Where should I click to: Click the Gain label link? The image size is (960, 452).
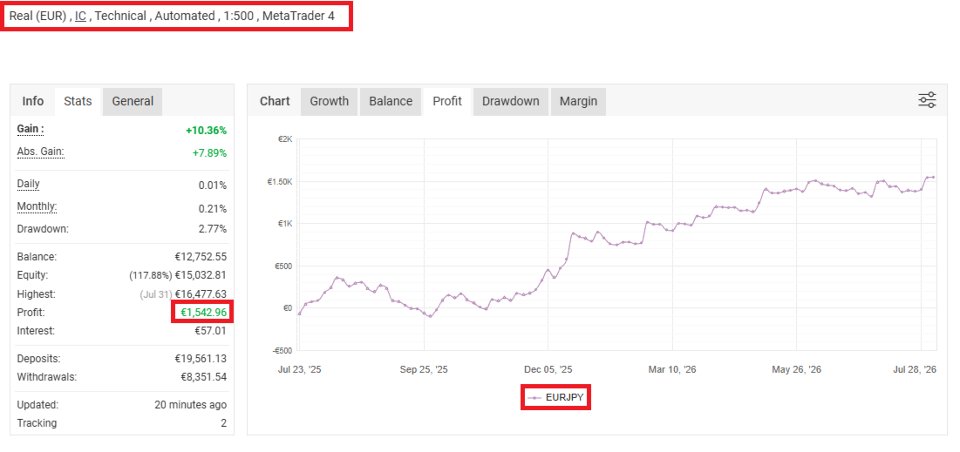30,129
